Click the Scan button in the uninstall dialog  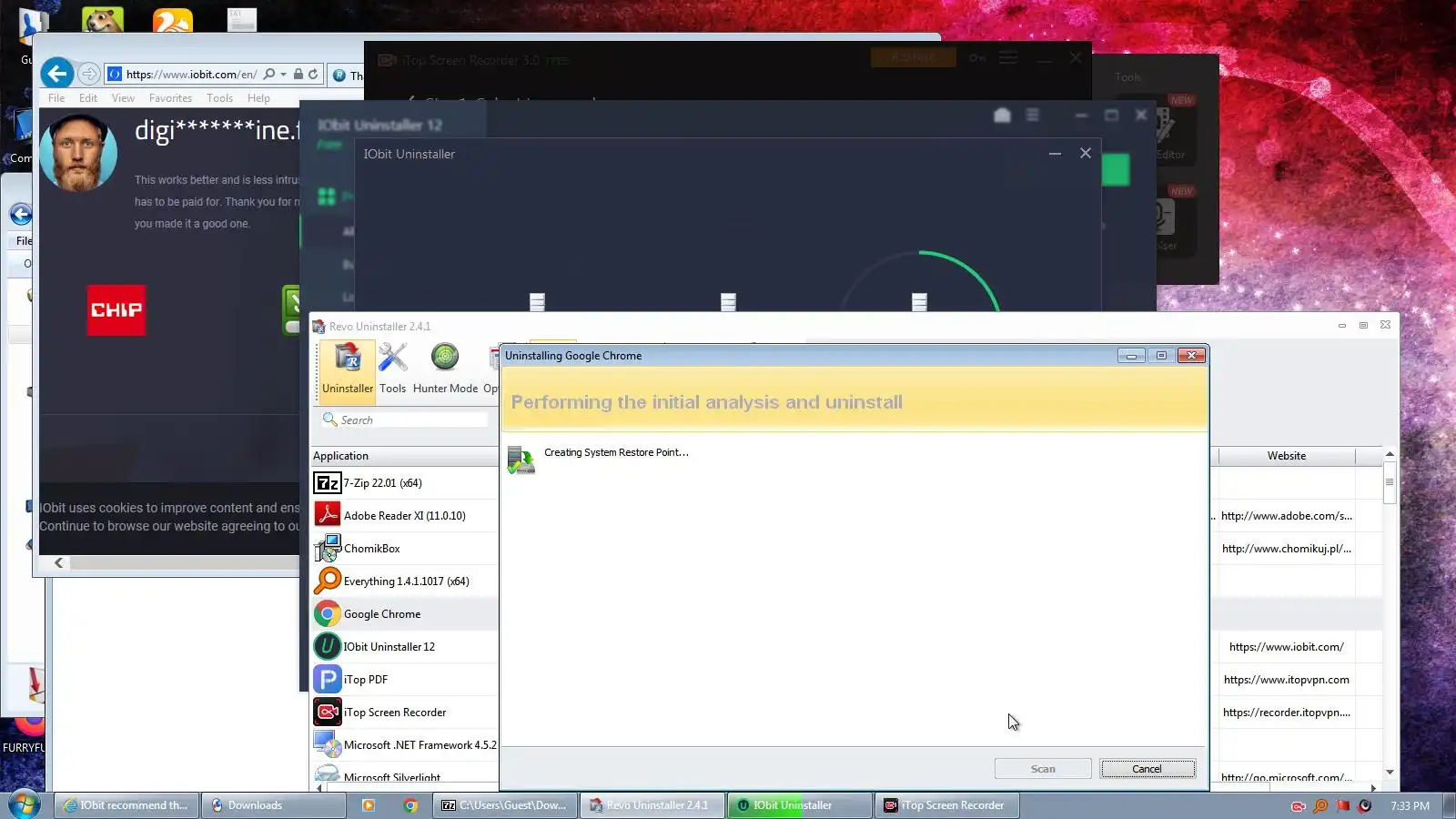click(x=1043, y=769)
